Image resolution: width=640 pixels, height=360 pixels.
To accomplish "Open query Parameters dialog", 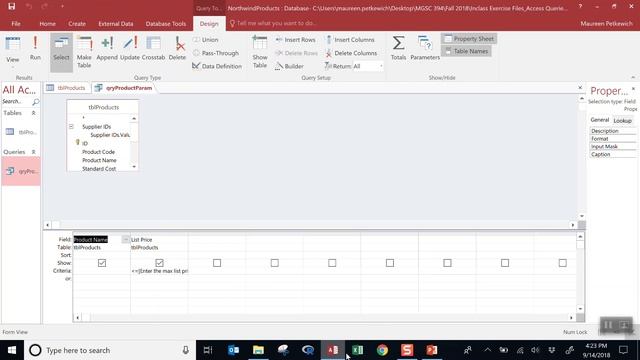I will (x=425, y=49).
